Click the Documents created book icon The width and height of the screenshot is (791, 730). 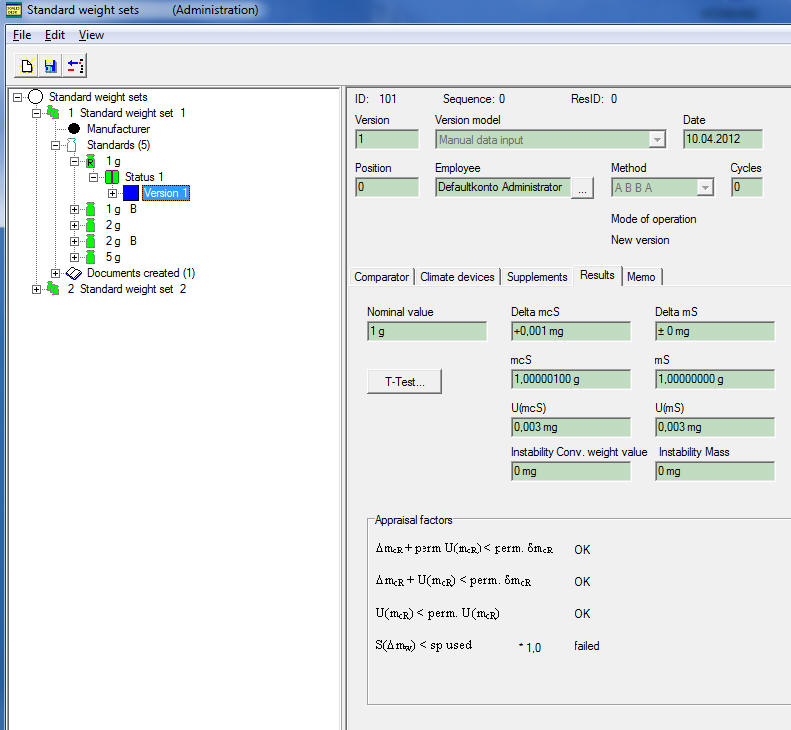(x=74, y=273)
